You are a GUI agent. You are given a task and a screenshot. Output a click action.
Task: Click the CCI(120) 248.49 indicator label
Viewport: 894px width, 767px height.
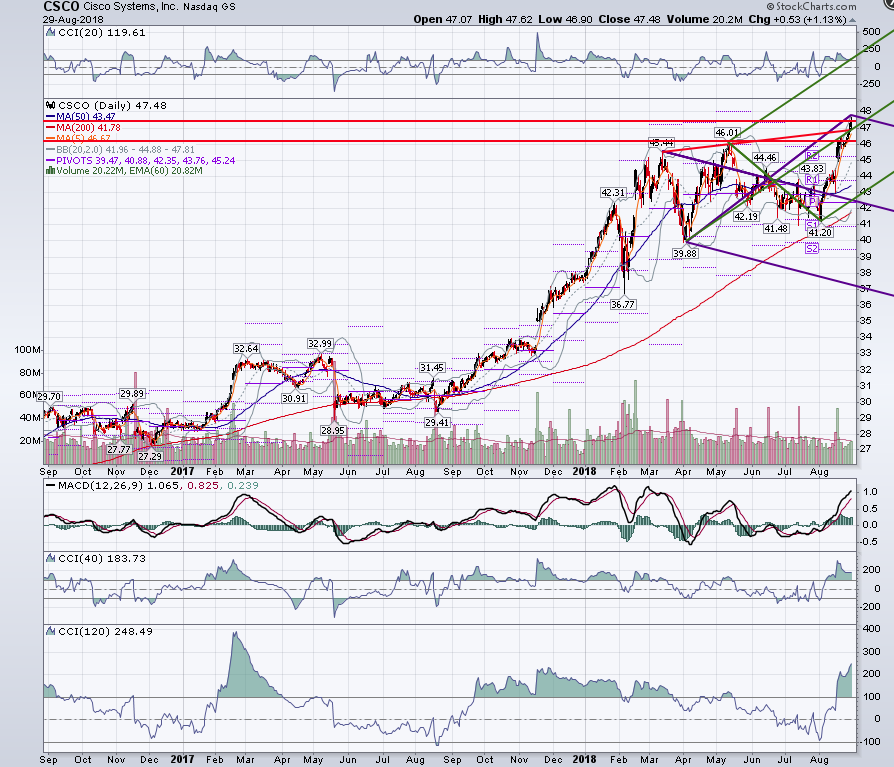click(105, 631)
